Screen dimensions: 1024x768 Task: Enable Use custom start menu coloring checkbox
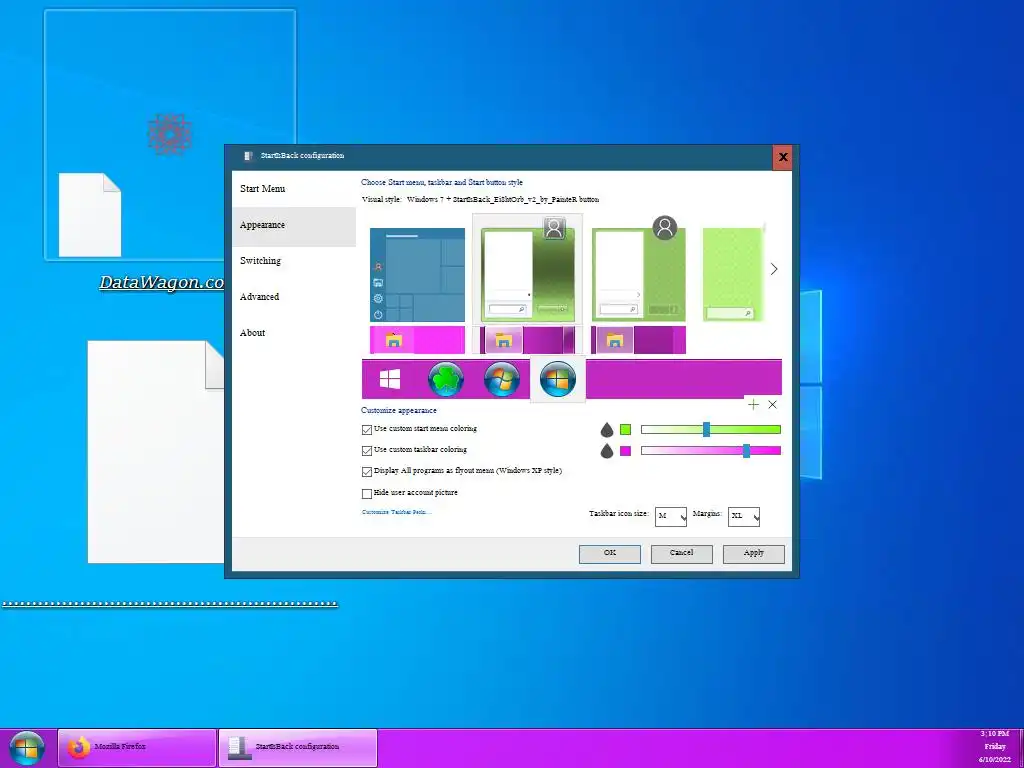pos(367,430)
